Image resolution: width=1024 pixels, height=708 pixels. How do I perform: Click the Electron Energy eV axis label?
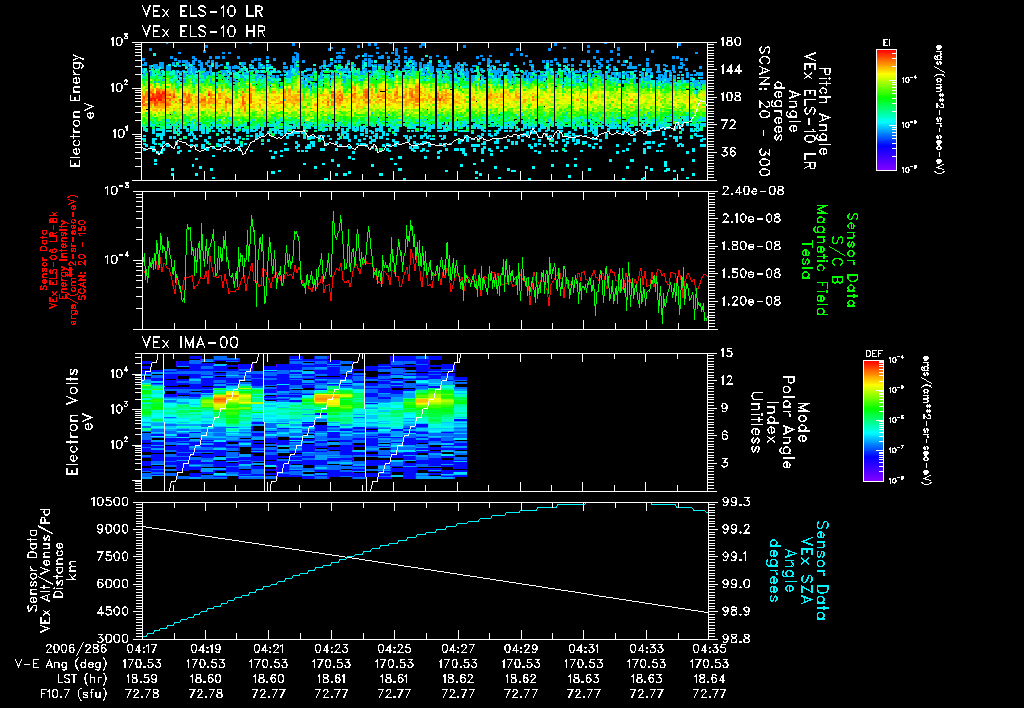(x=83, y=111)
